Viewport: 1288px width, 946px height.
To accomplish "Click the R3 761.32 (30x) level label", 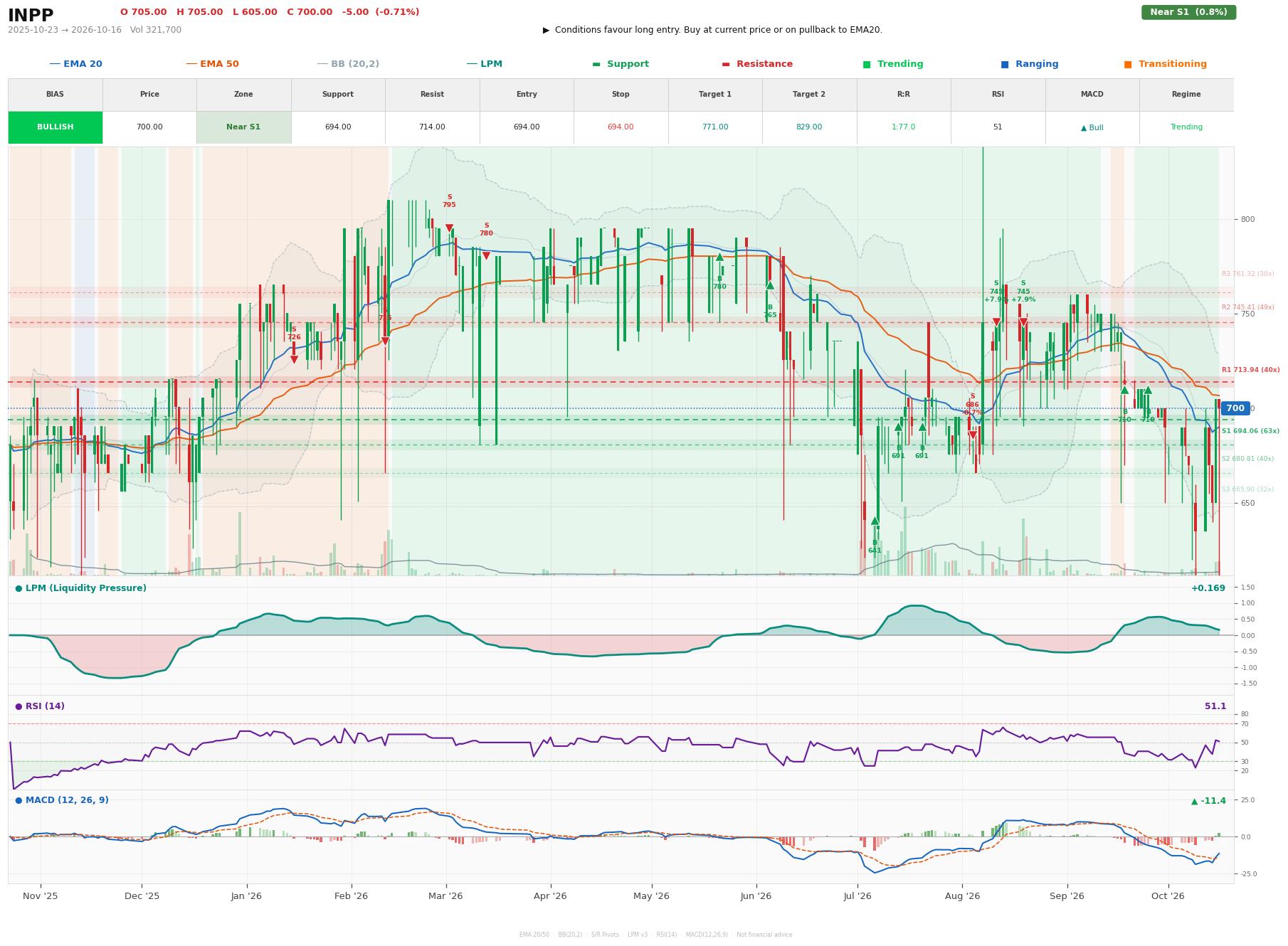I will (1247, 274).
